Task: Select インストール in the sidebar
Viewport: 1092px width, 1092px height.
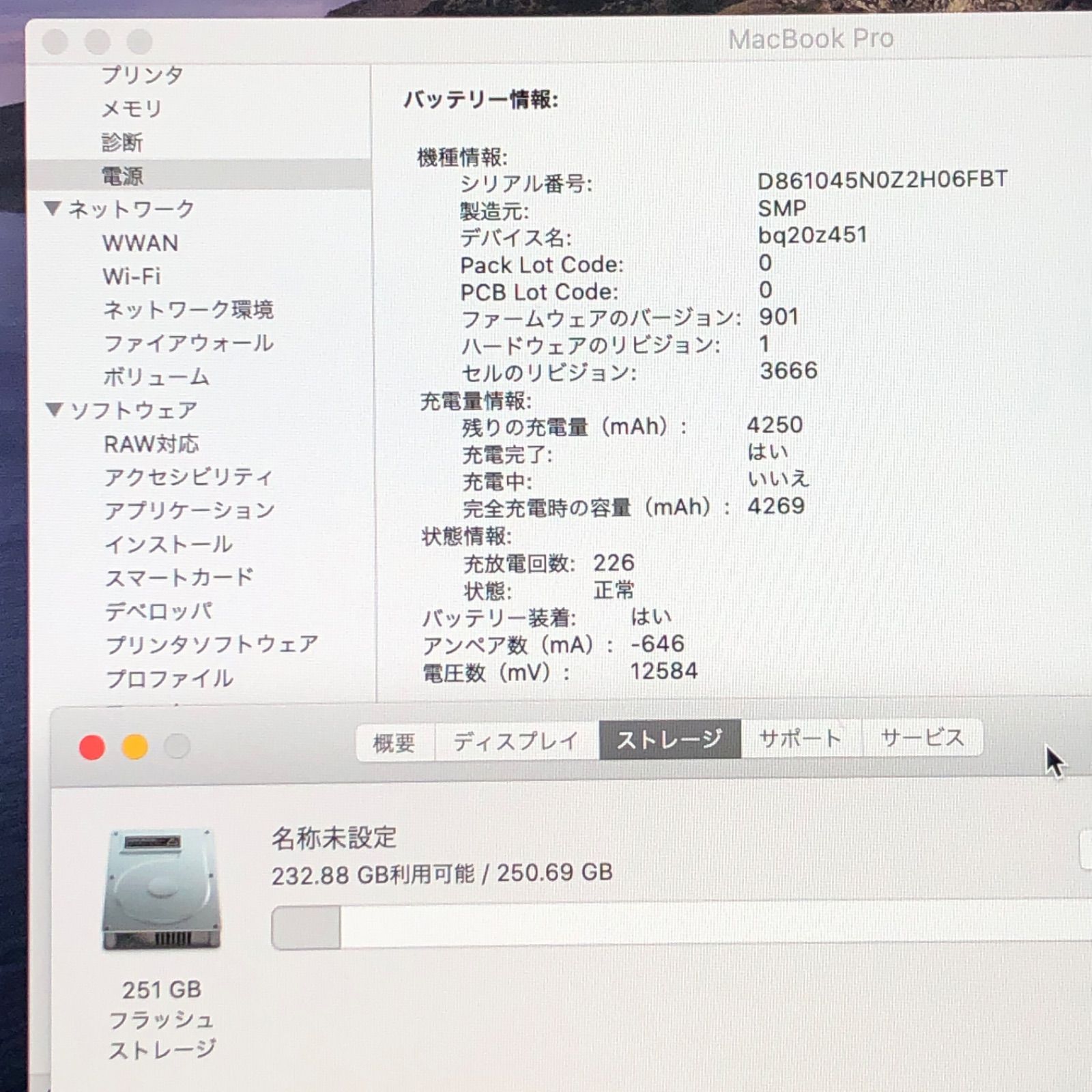Action: pos(169,544)
